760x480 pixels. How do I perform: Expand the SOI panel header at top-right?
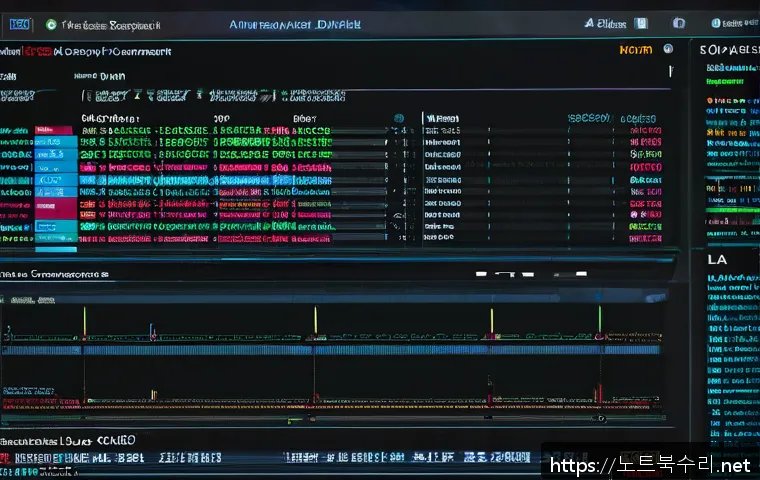(728, 49)
